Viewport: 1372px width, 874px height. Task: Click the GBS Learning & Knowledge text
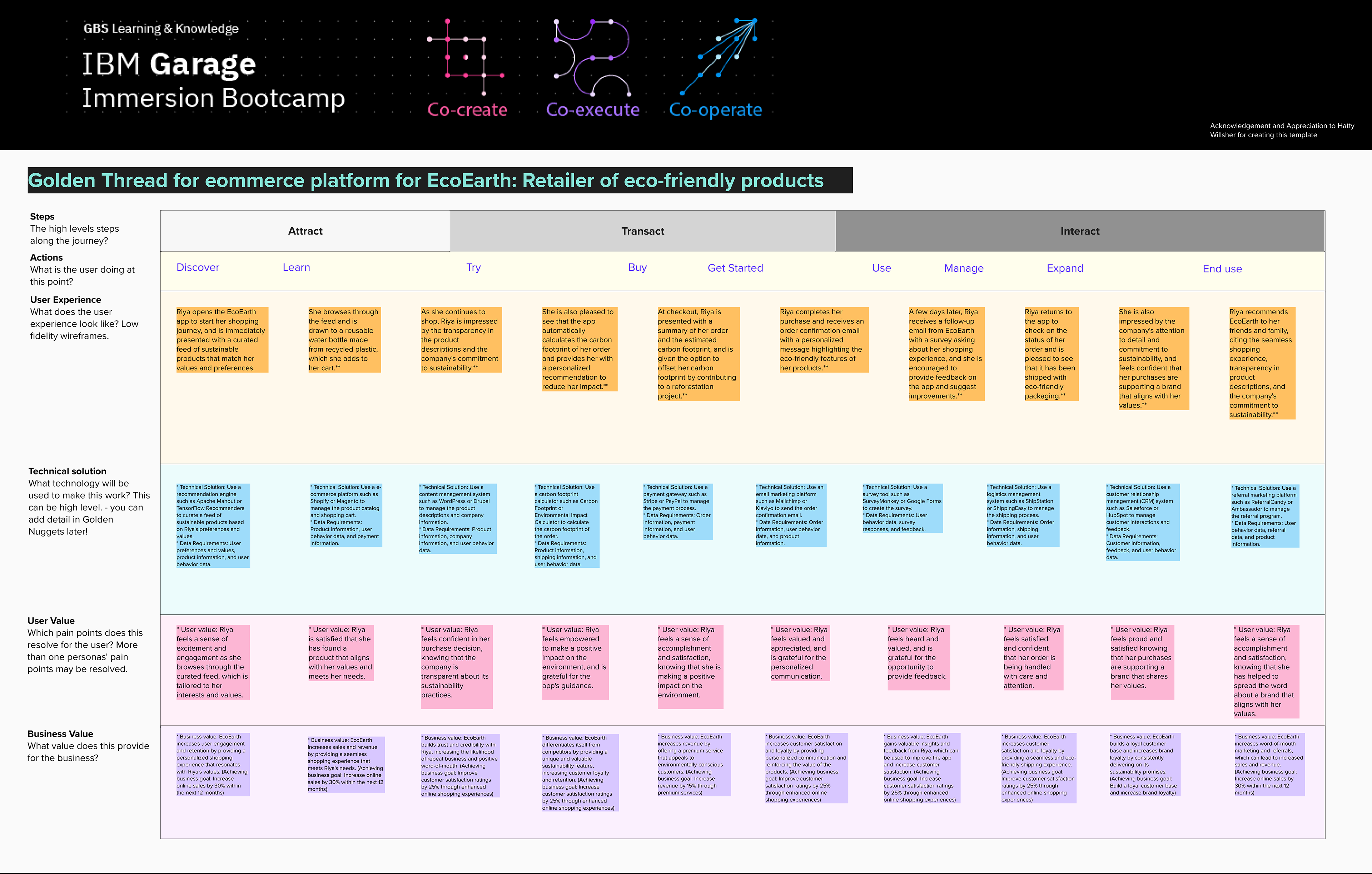point(161,29)
